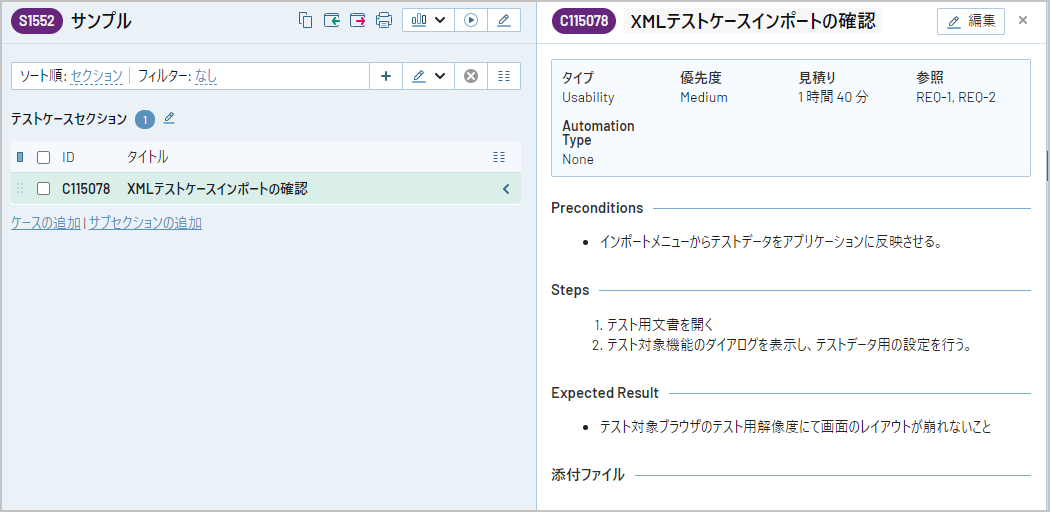1050x512 pixels.
Task: Click the precondition text about インポートメニュー
Action: pyautogui.click(x=771, y=242)
